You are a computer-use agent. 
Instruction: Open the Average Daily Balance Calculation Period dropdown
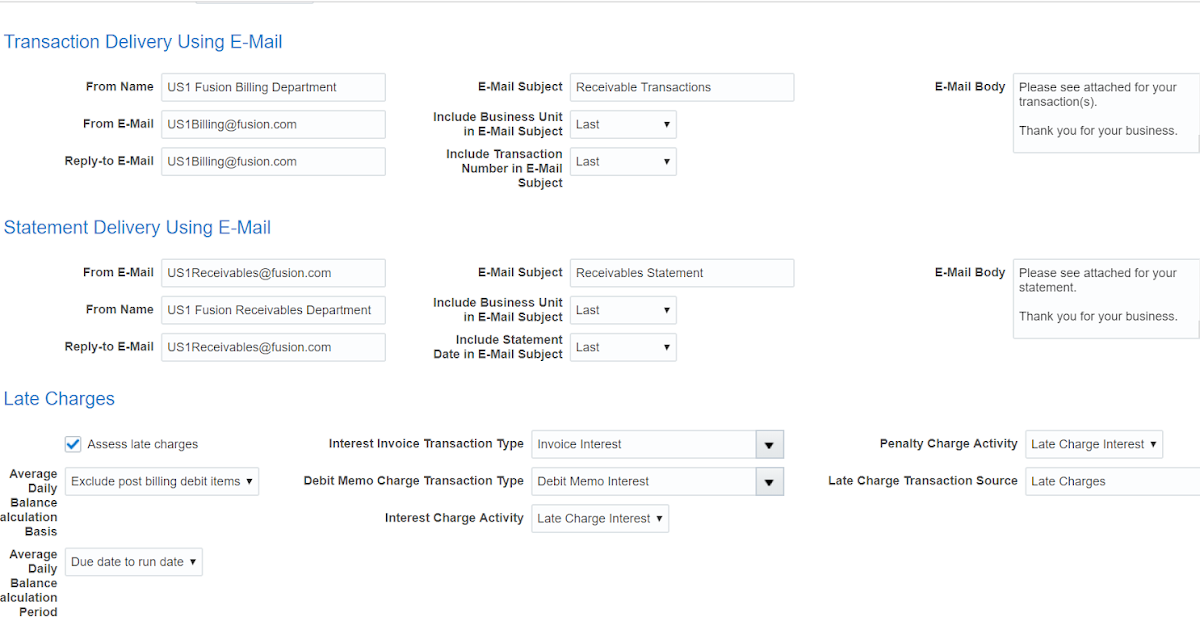click(133, 561)
